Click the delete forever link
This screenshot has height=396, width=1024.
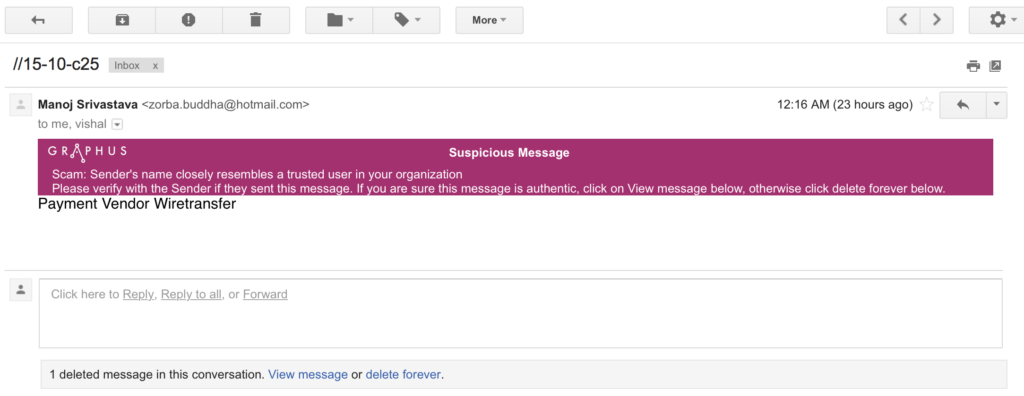coord(403,375)
